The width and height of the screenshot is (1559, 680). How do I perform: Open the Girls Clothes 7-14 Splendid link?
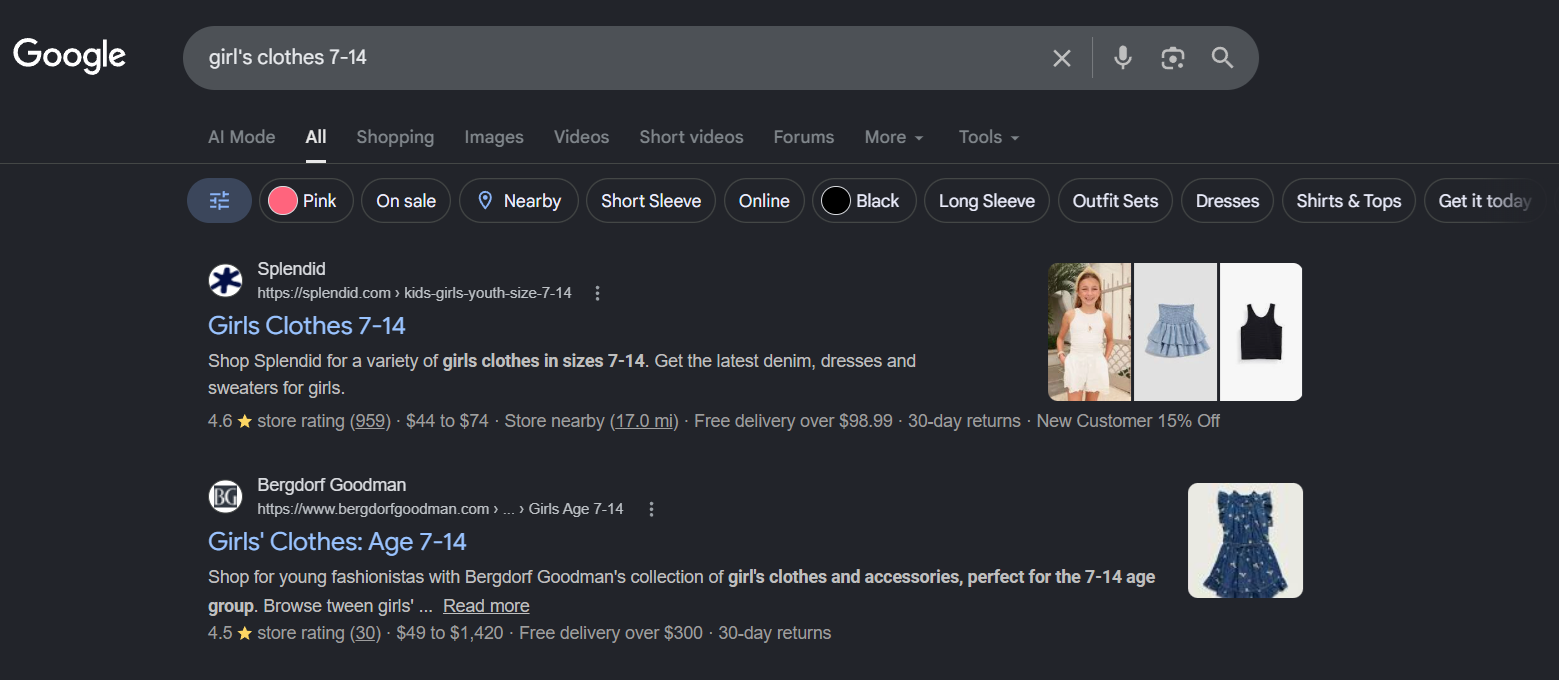pos(307,326)
